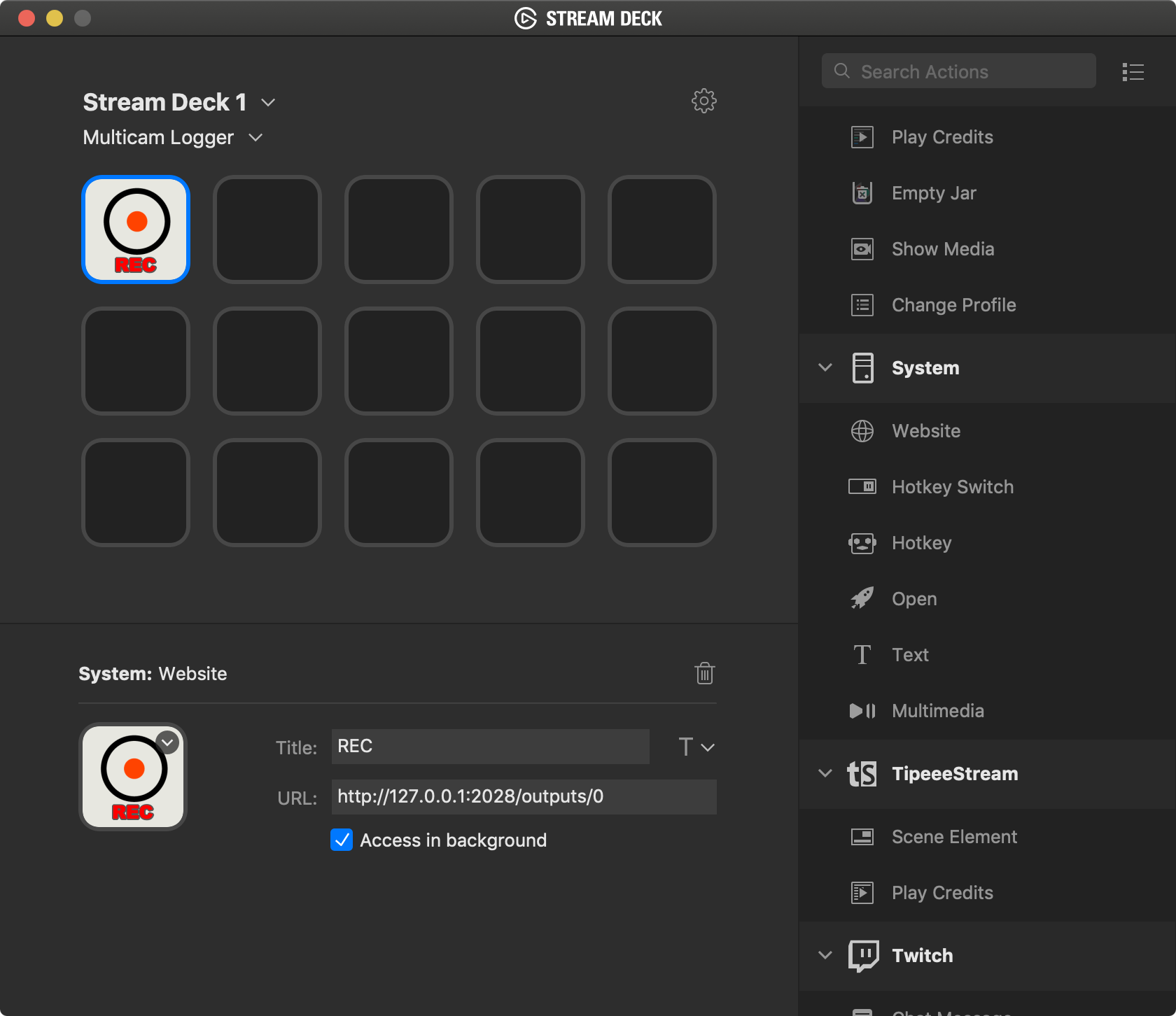This screenshot has height=1016, width=1176.
Task: Select Play Credits icon under TipeeeStream
Action: 862,893
